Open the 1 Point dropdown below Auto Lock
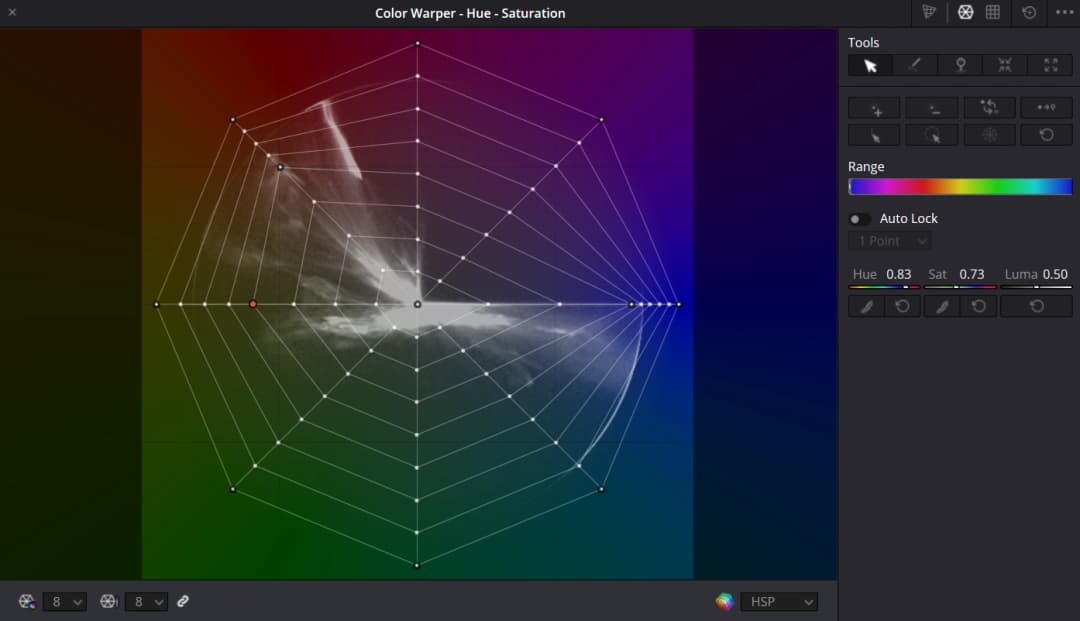Image resolution: width=1080 pixels, height=621 pixels. point(890,240)
